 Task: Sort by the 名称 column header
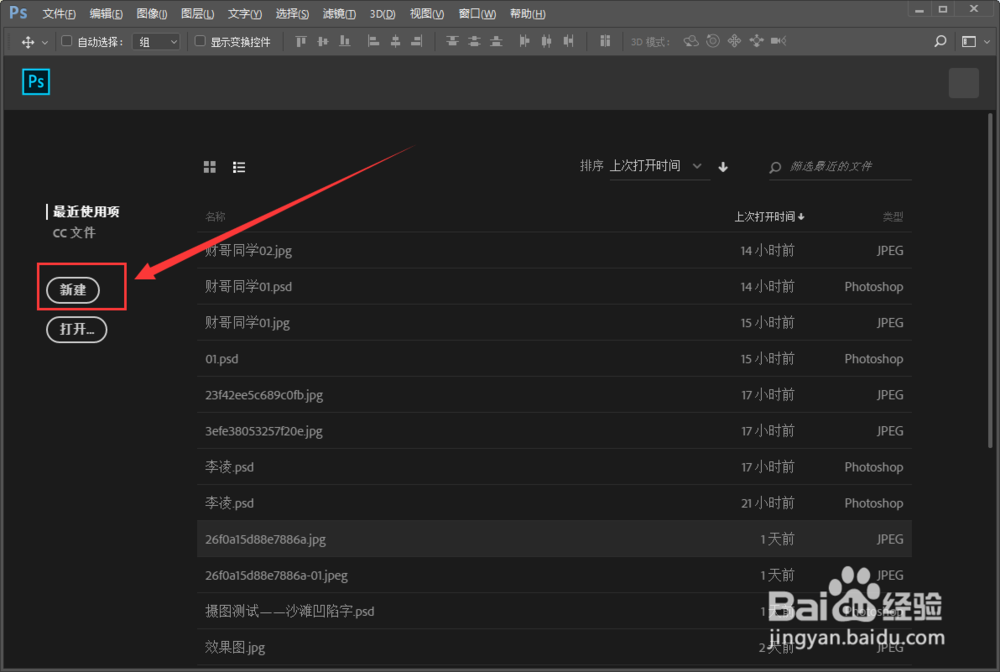tap(215, 217)
